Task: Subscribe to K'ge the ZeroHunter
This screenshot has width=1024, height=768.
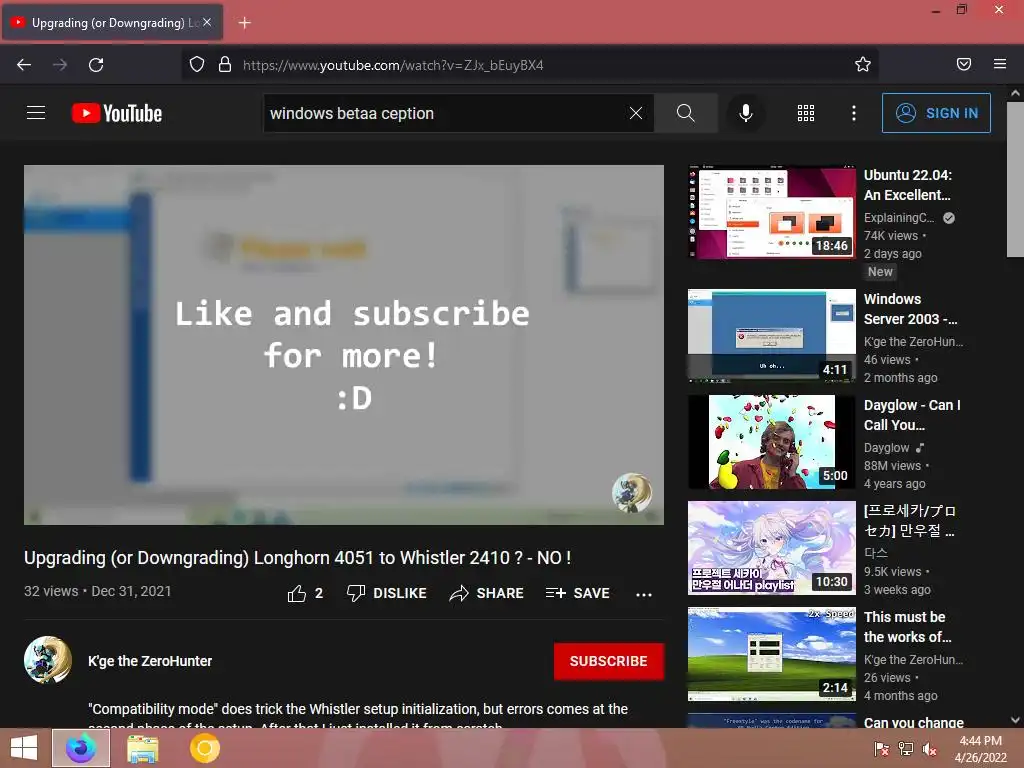Action: pyautogui.click(x=609, y=661)
